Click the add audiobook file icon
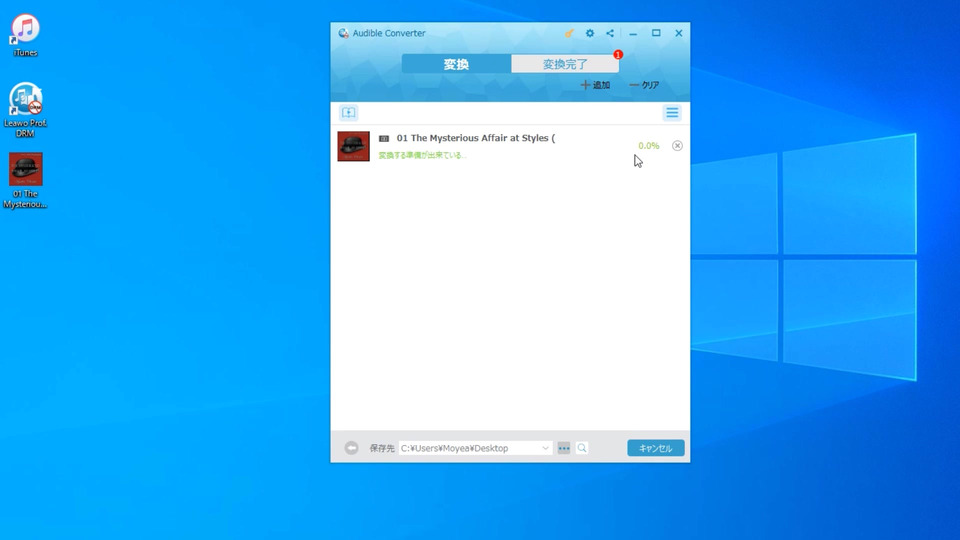 click(x=348, y=113)
